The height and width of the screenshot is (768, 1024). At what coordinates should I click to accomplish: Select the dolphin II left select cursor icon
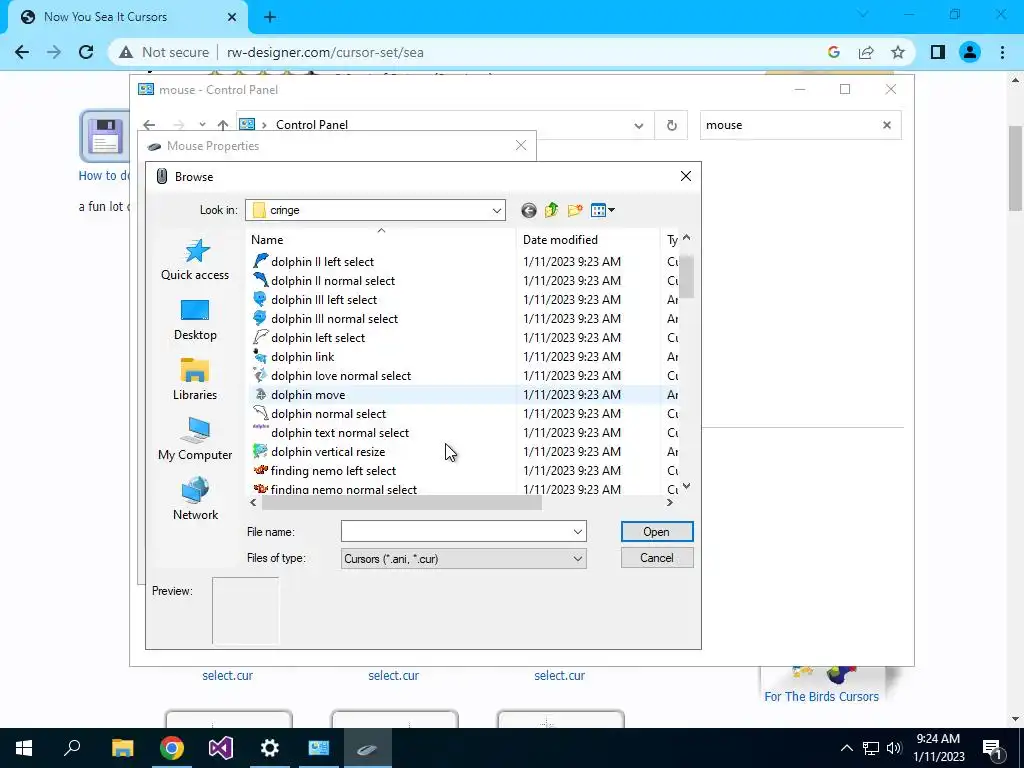click(x=261, y=261)
